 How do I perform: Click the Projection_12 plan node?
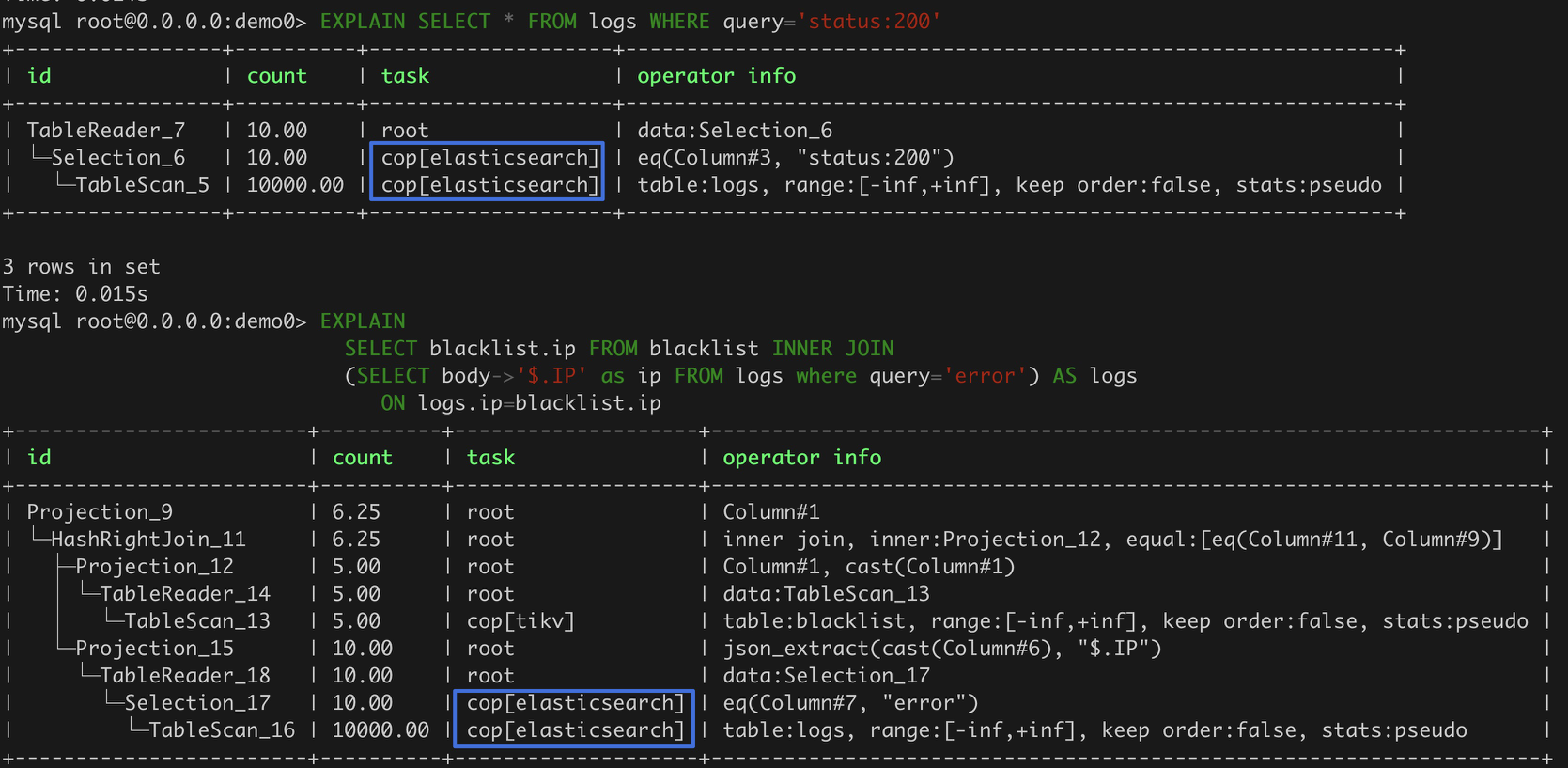click(x=154, y=567)
